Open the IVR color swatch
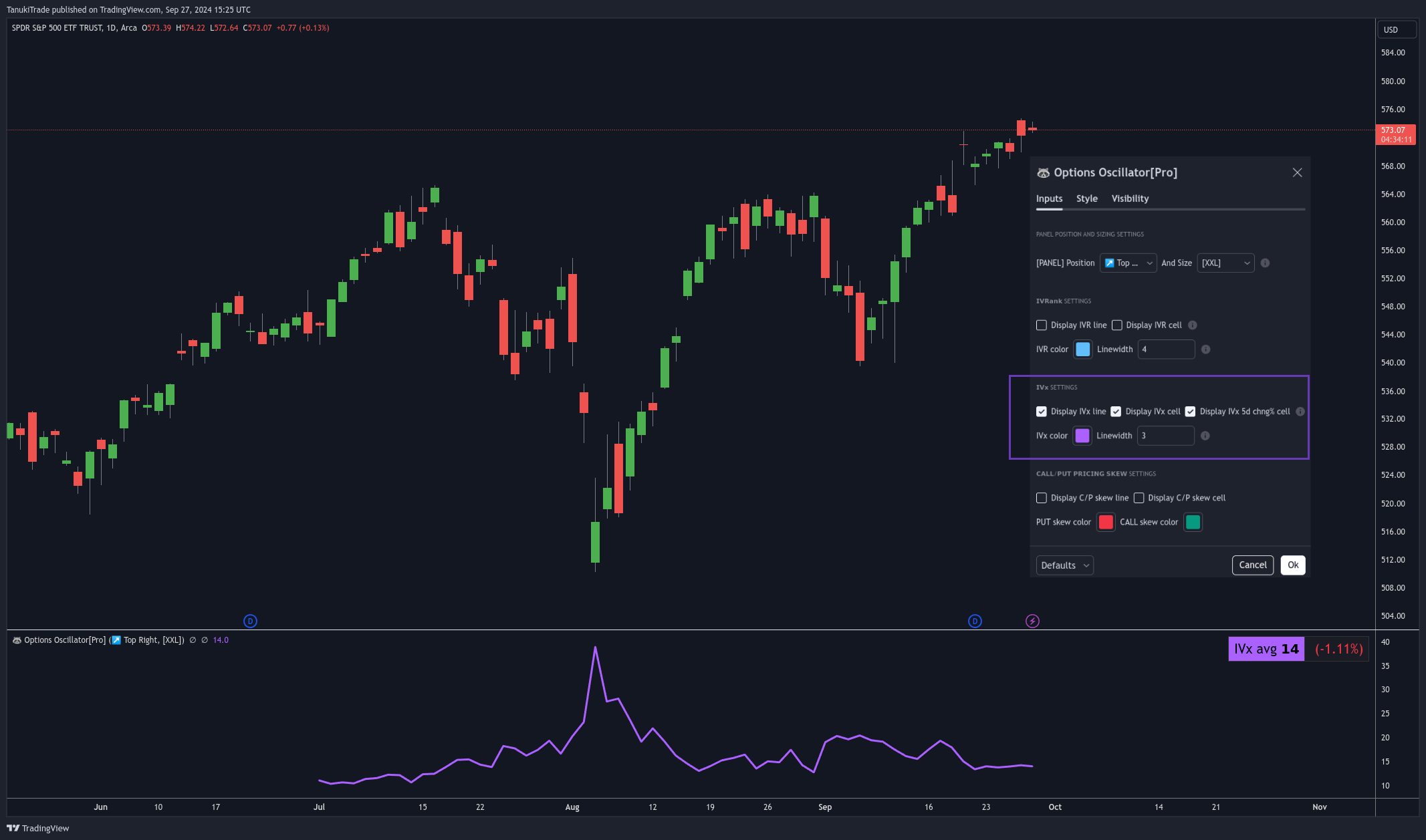 (1082, 349)
